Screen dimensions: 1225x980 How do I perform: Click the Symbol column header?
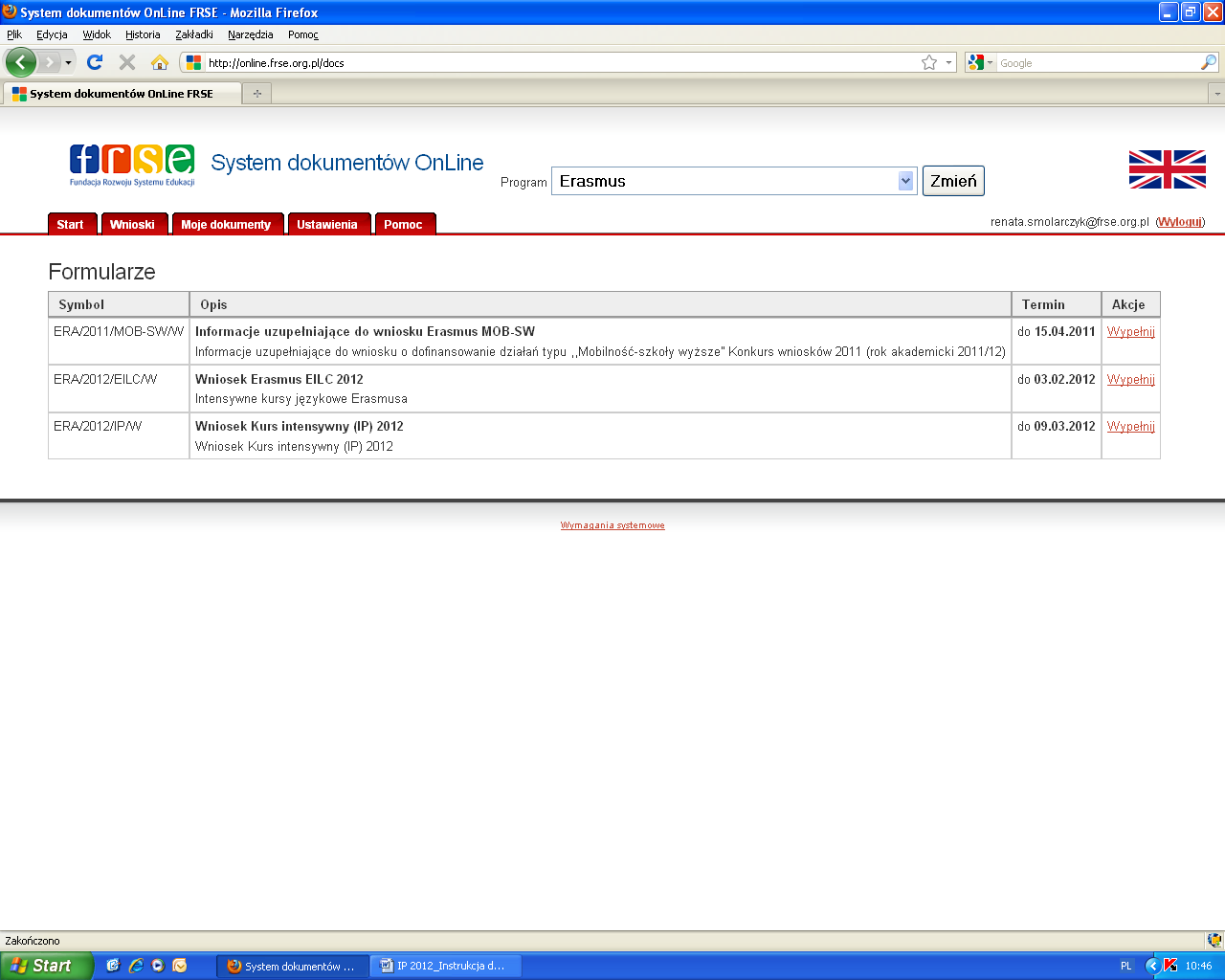coord(119,304)
